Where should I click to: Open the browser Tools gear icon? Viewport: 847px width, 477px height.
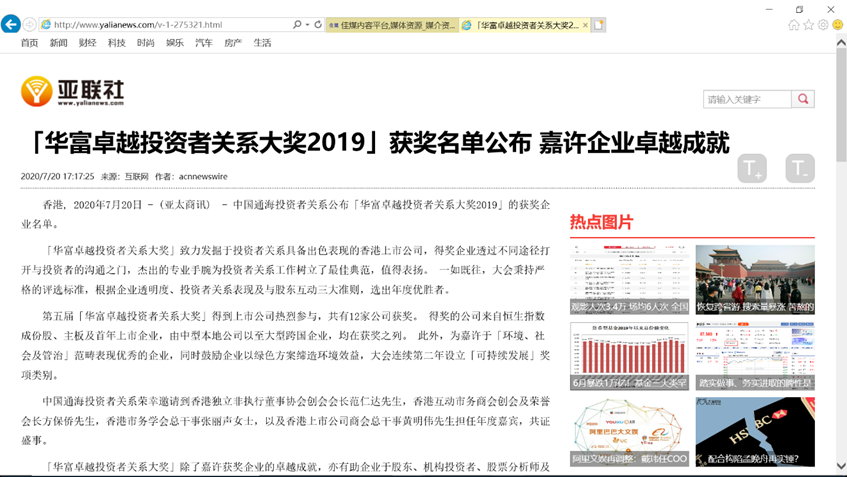point(823,25)
